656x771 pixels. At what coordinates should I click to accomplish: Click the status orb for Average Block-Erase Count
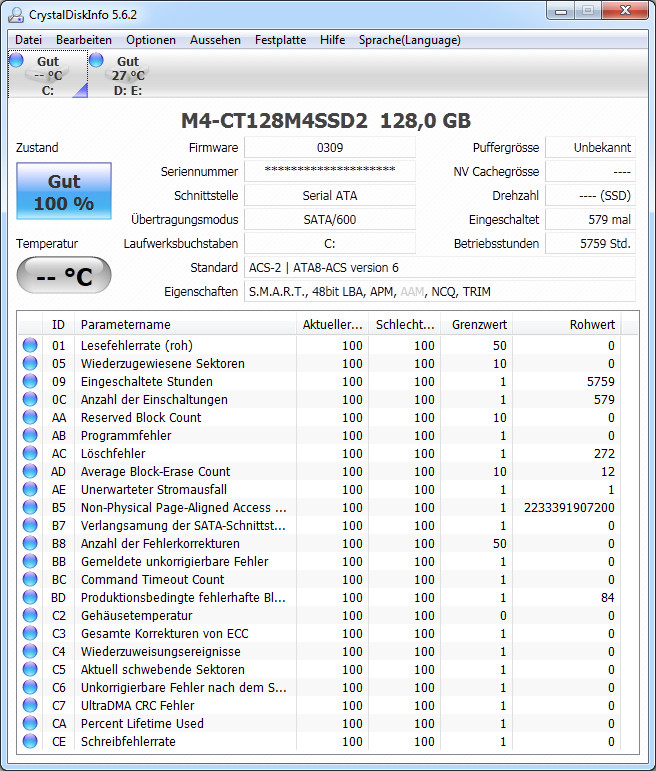click(x=30, y=471)
